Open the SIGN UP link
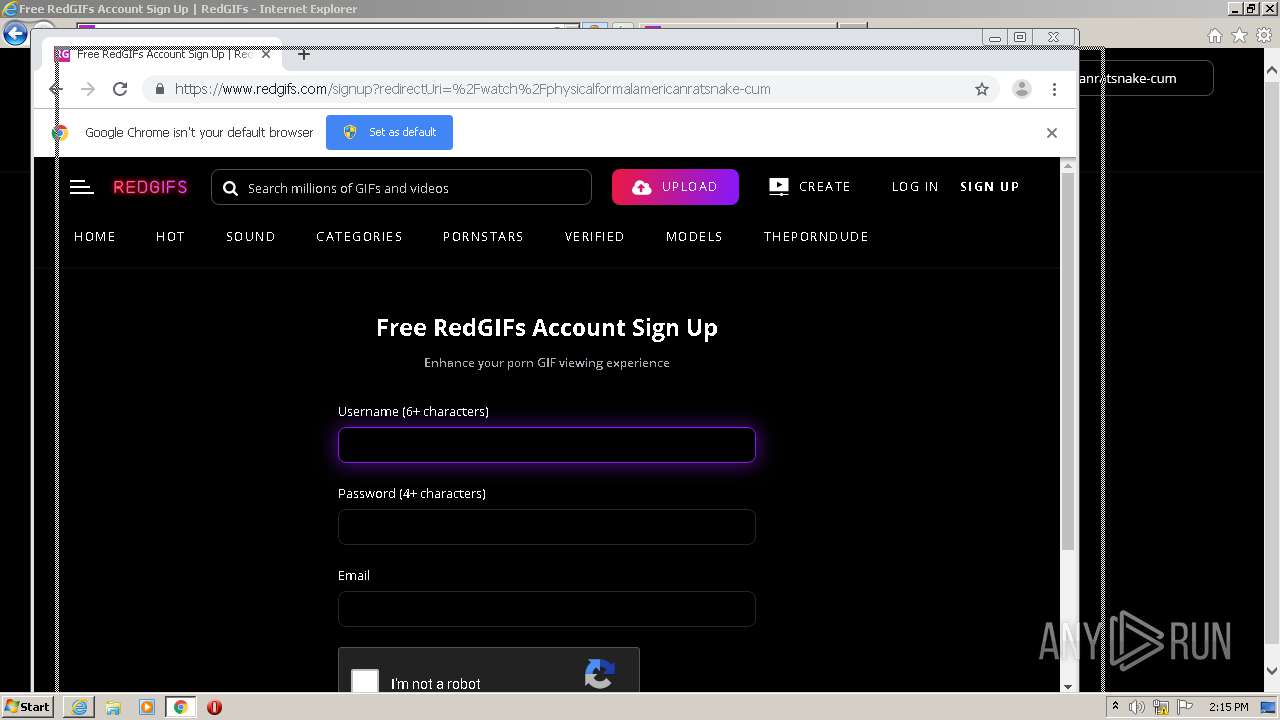The height and width of the screenshot is (720, 1280). 990,187
